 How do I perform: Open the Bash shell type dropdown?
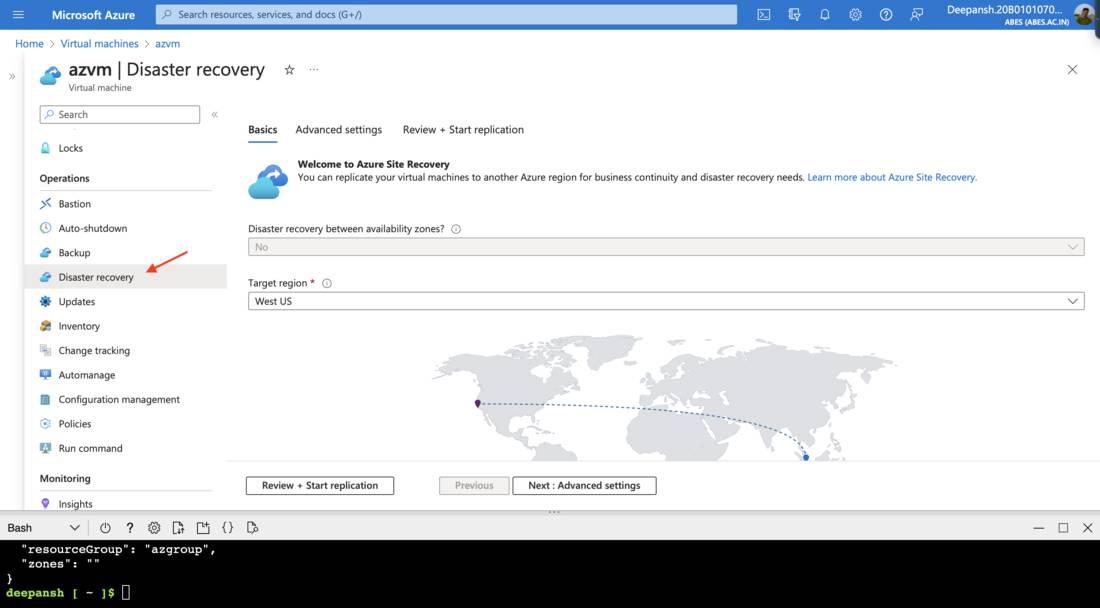coord(43,527)
